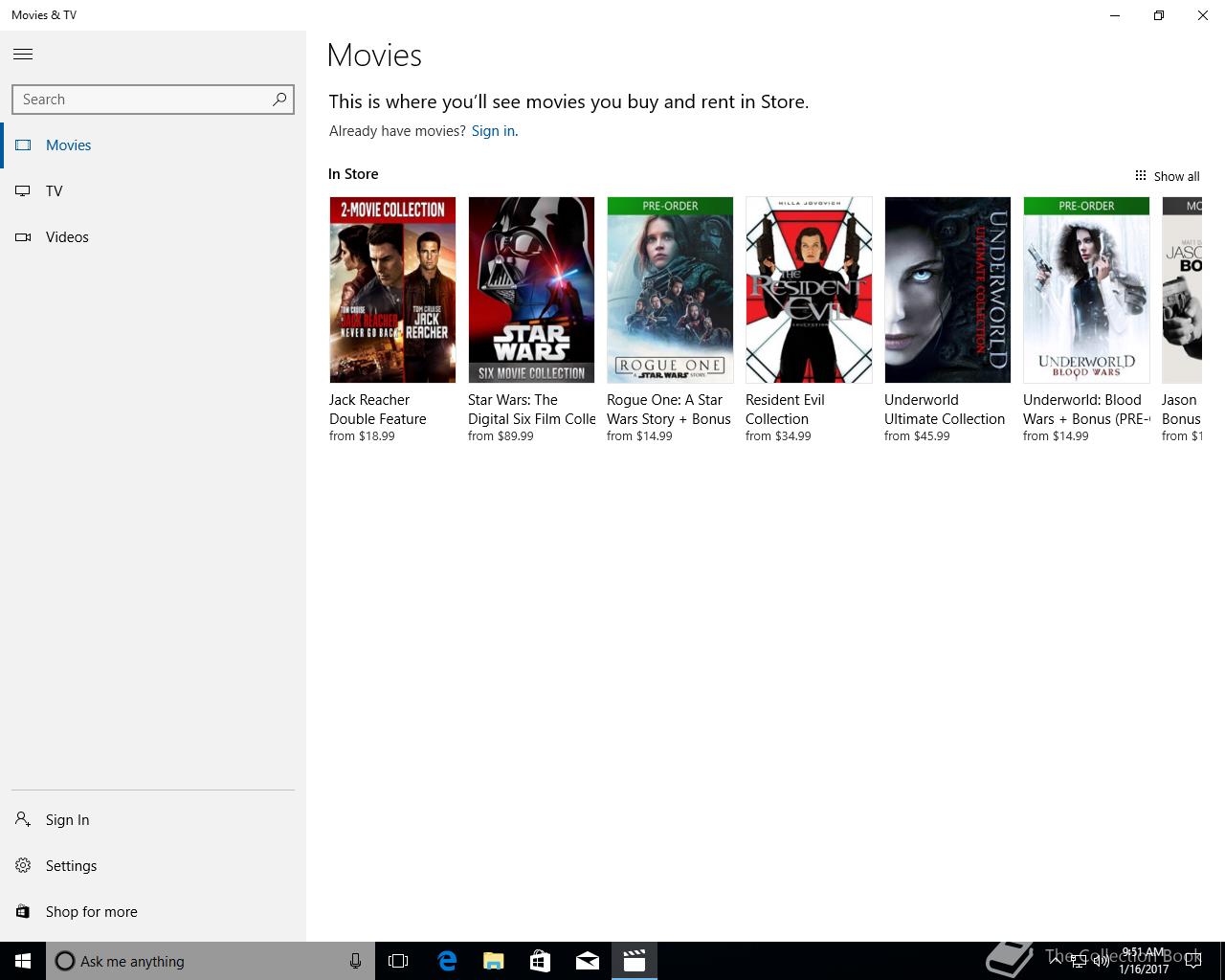1225x980 pixels.
Task: Click the Show all grid icon
Action: tap(1140, 175)
